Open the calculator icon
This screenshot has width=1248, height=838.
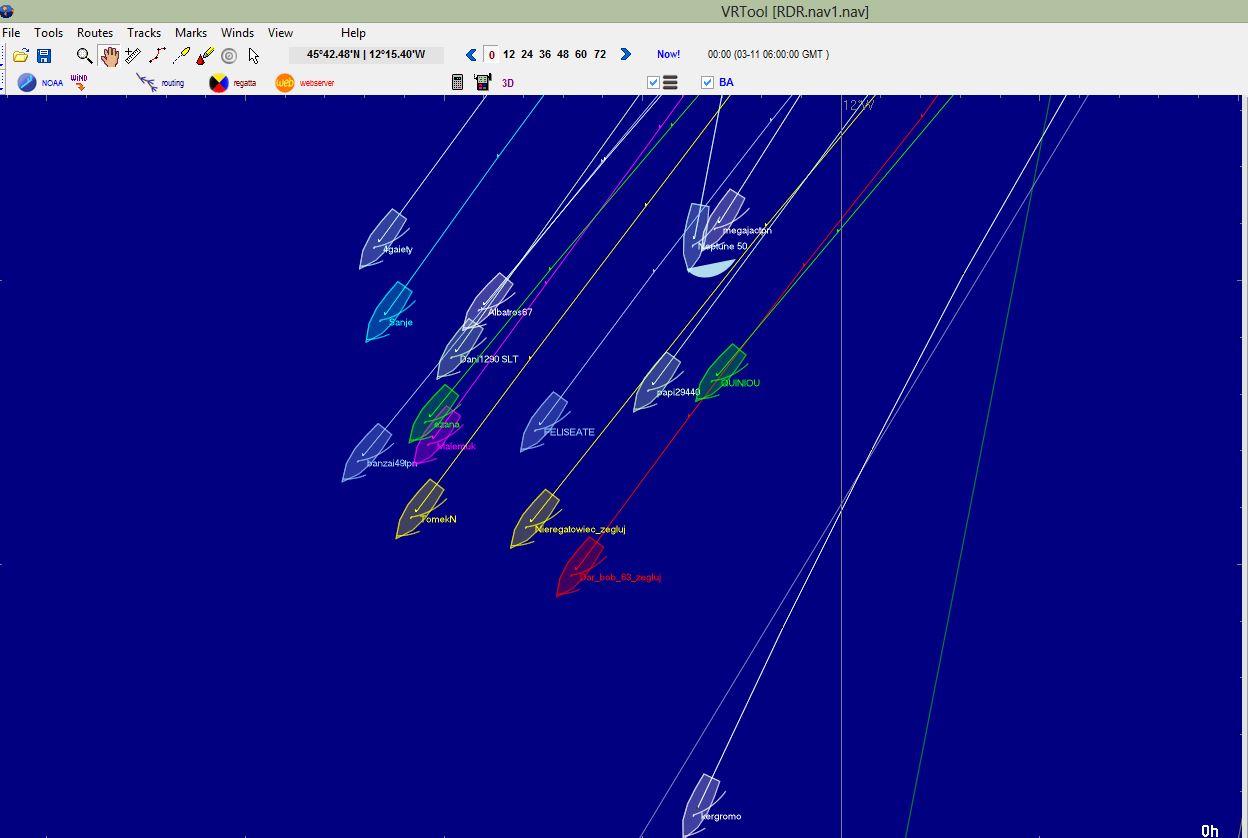pyautogui.click(x=458, y=83)
